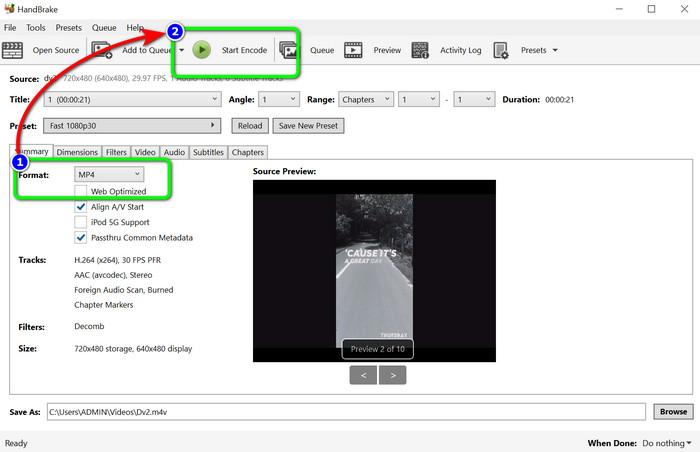Open the MP4 Format dropdown
Viewport: 700px width, 452px height.
[109, 174]
